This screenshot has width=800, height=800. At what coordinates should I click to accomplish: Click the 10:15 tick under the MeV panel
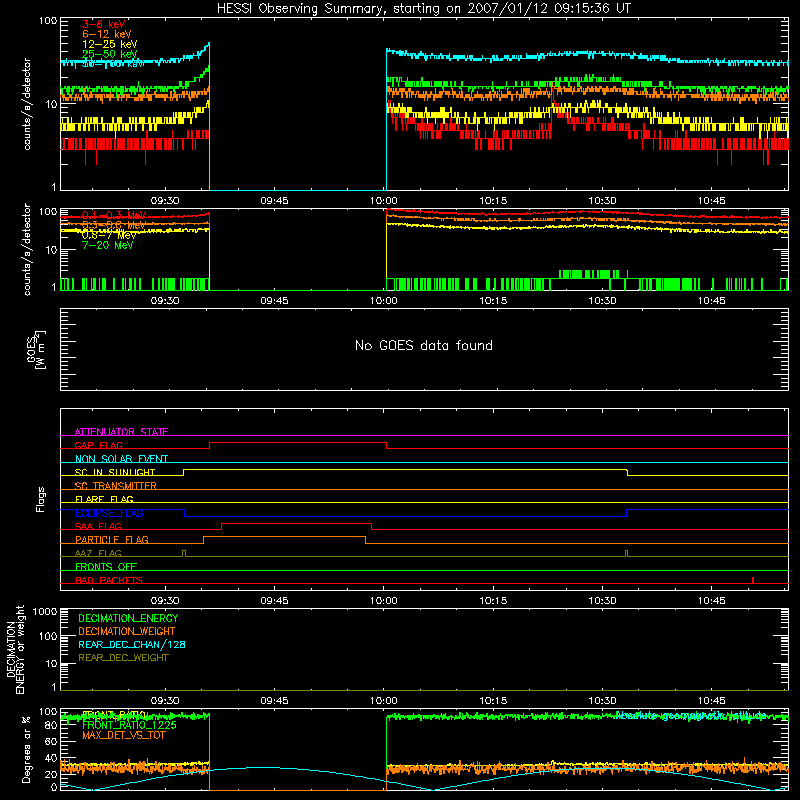coord(493,301)
